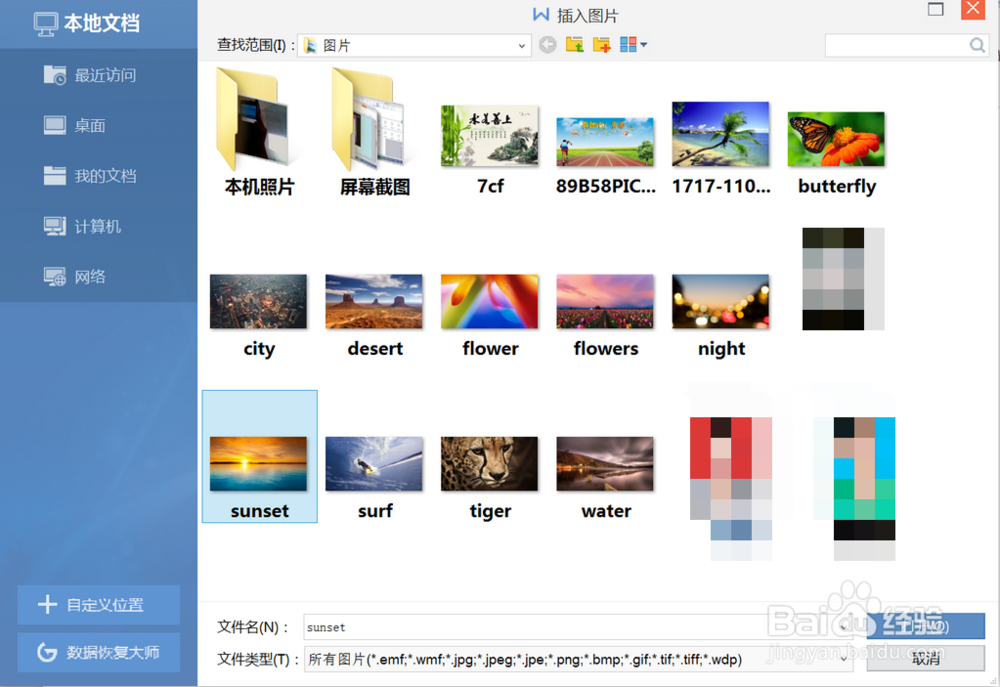Expand the 查找范围 folder dropdown
Image resolution: width=1000 pixels, height=687 pixels.
pos(522,46)
